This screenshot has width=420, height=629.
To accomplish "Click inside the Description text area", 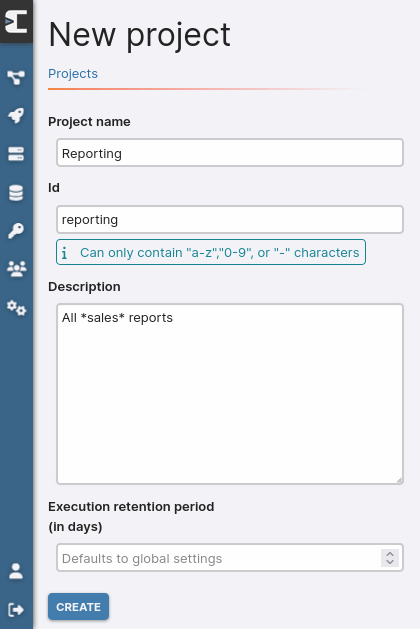I will 230,394.
